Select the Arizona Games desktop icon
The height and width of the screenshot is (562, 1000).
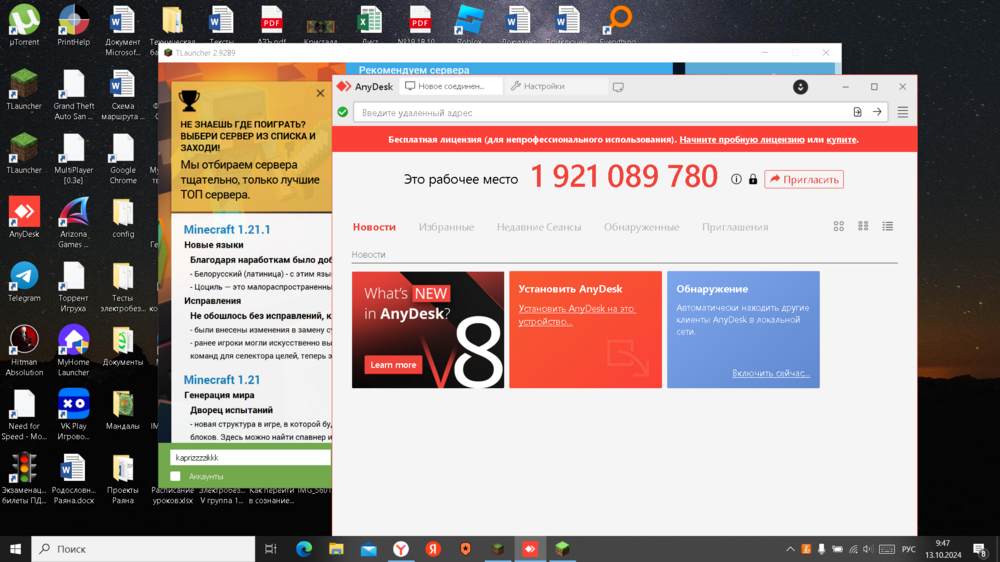(x=73, y=223)
